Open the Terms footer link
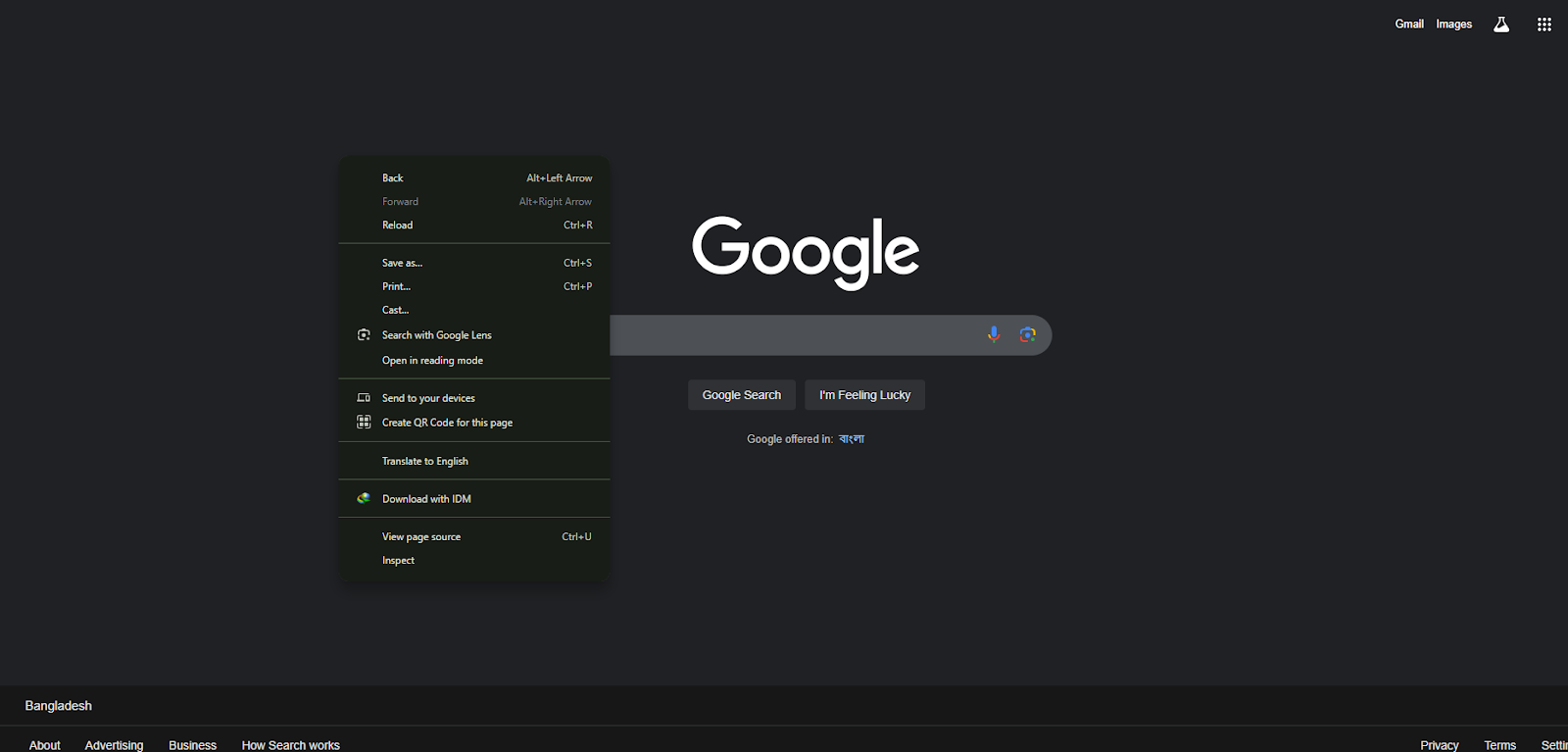Image resolution: width=1568 pixels, height=752 pixels. click(1500, 745)
